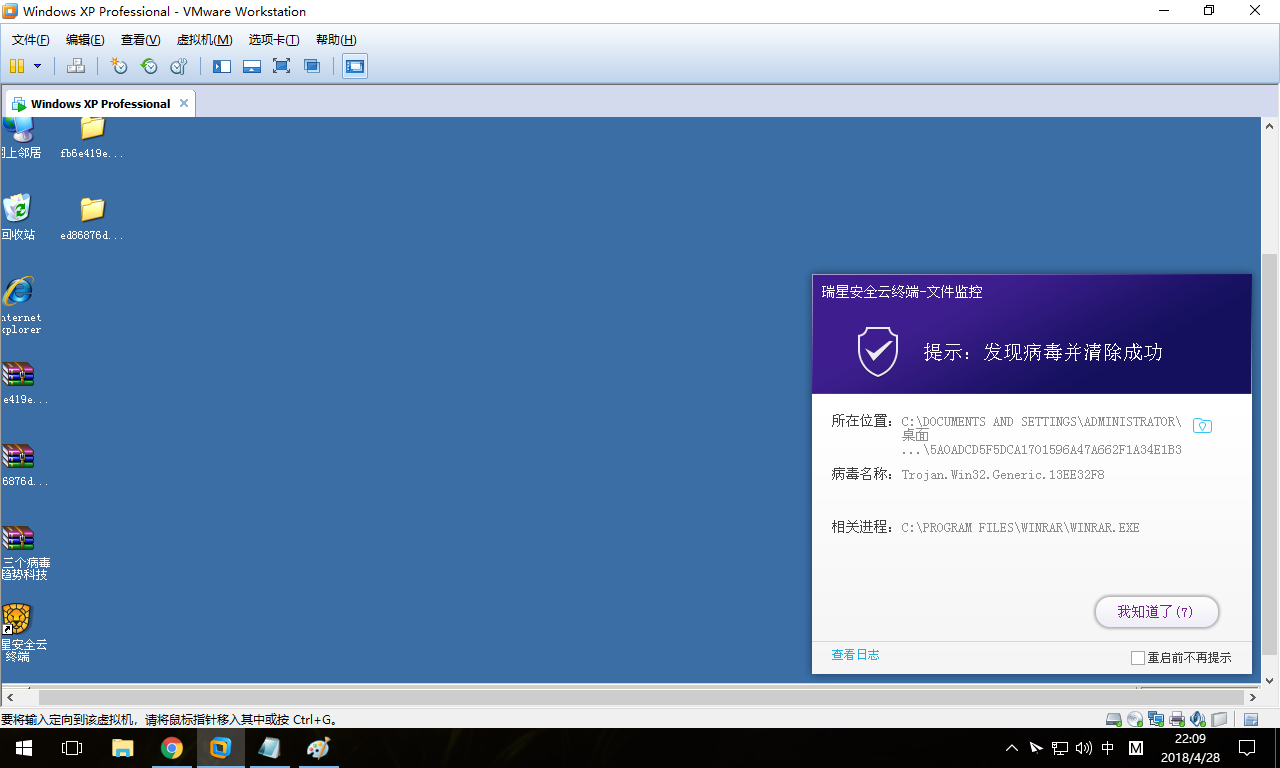Click the VMware printer status icon
The height and width of the screenshot is (768, 1280).
[1177, 719]
